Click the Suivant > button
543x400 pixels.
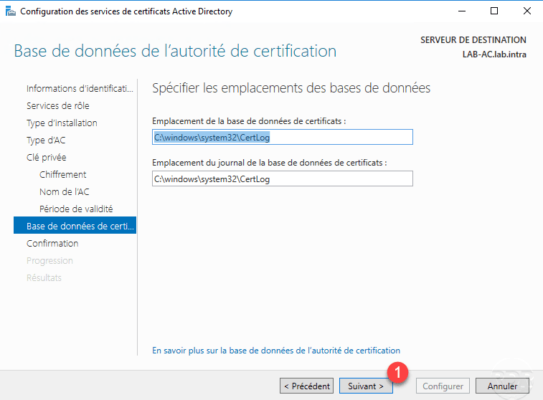coord(366,386)
